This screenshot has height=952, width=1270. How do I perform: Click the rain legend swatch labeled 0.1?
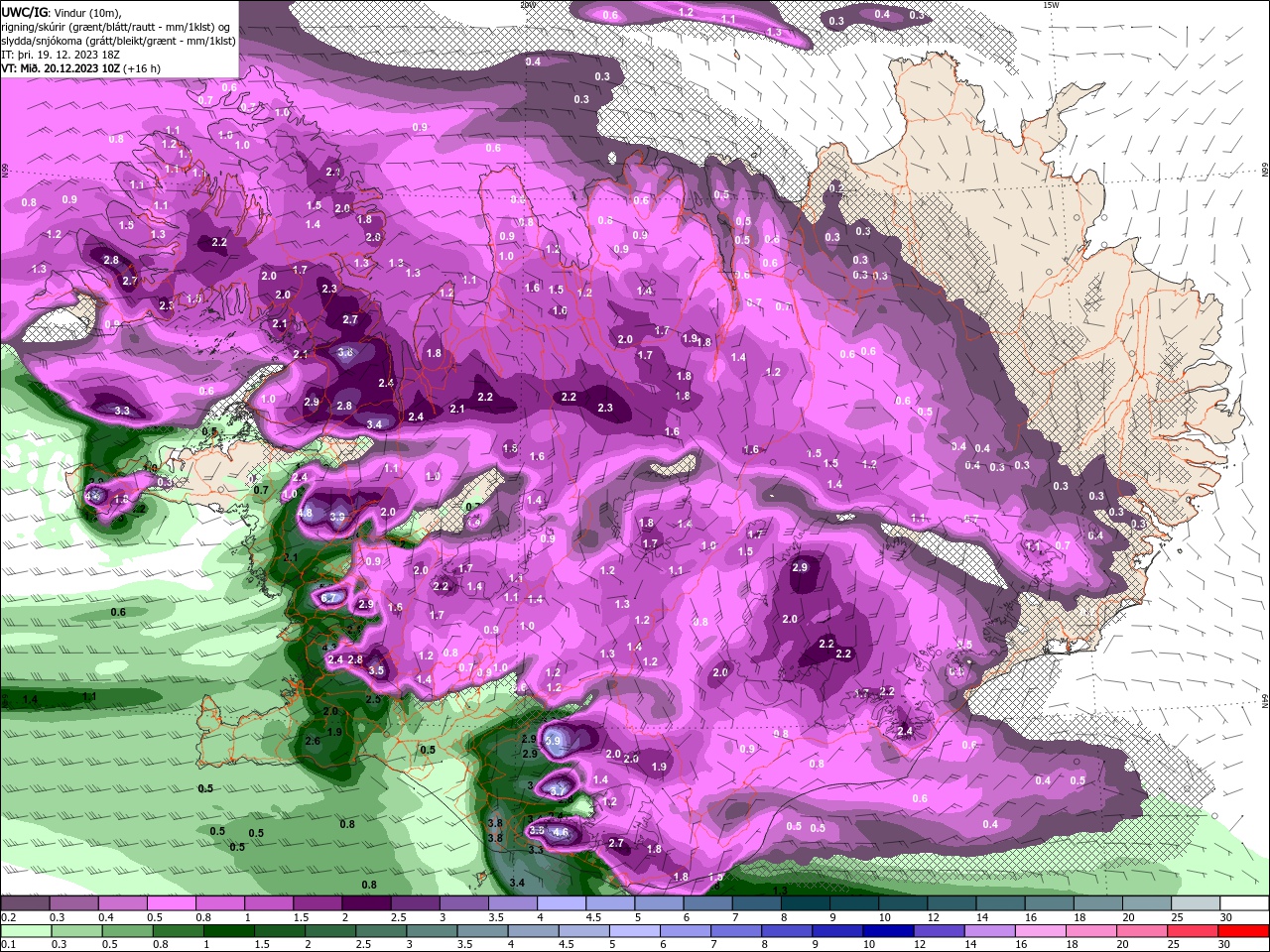[x=28, y=931]
